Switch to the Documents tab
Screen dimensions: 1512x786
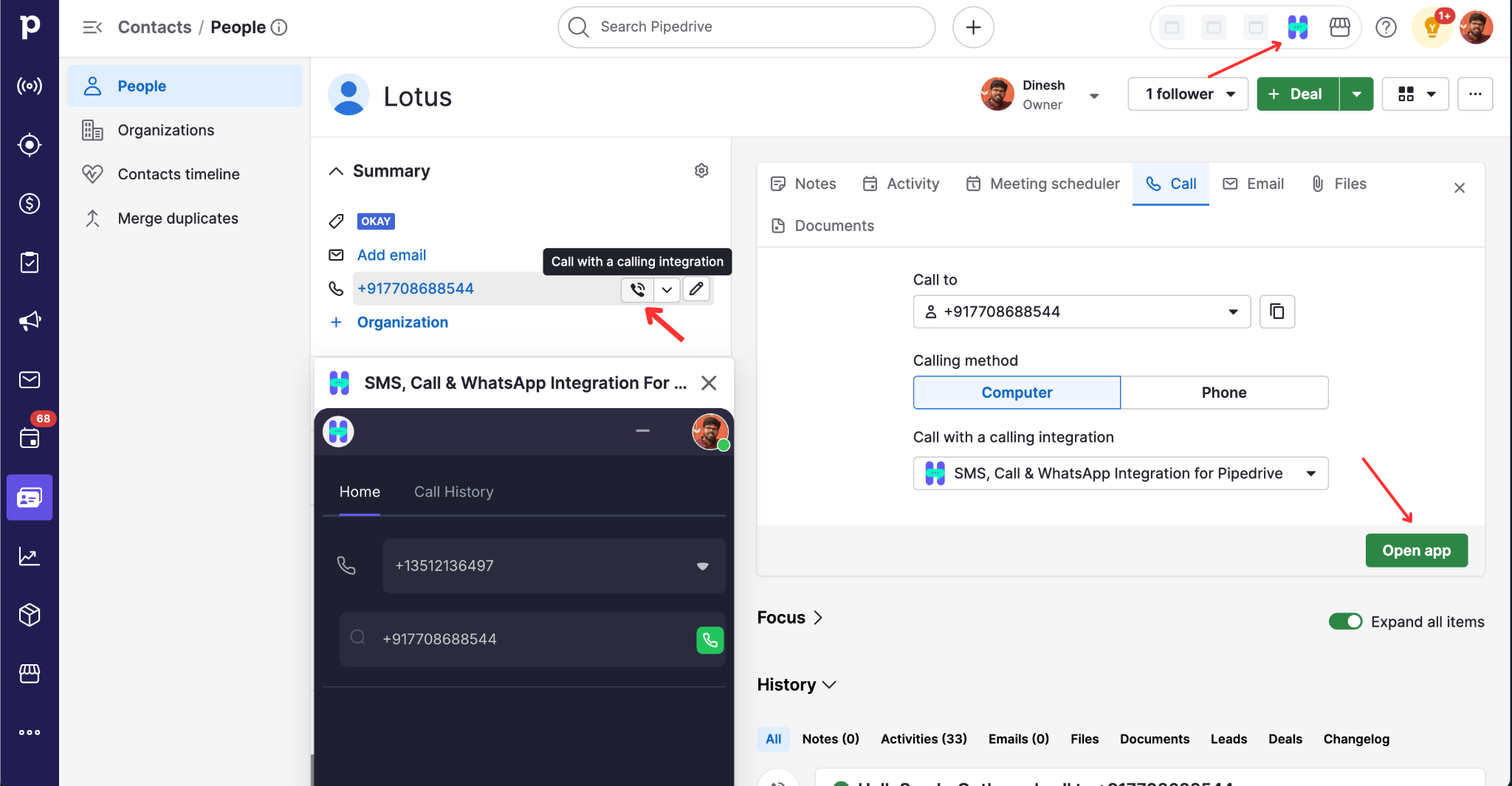click(x=822, y=226)
